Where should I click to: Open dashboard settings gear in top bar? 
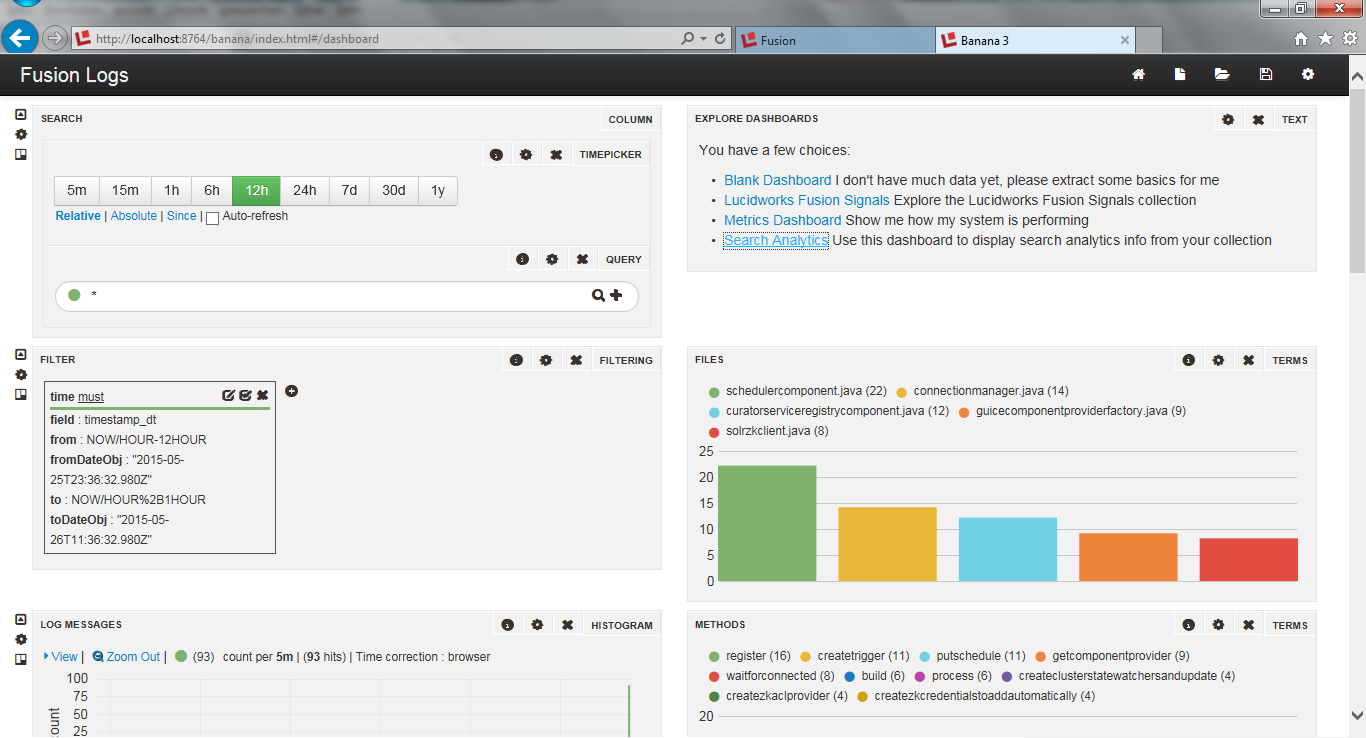tap(1308, 75)
